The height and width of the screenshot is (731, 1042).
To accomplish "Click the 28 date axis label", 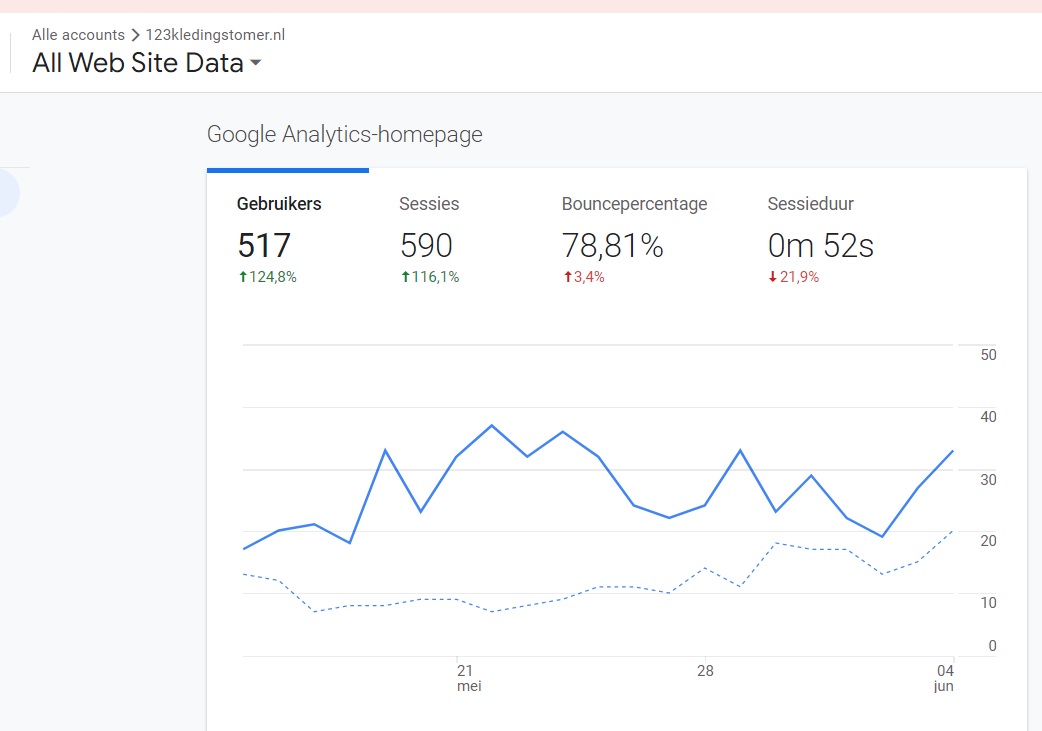I will (705, 671).
